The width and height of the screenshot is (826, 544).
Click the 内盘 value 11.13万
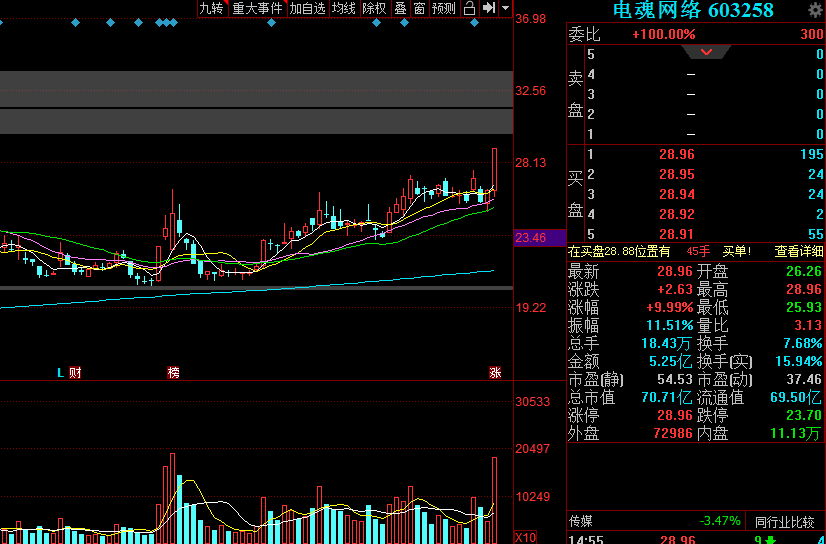pos(795,433)
